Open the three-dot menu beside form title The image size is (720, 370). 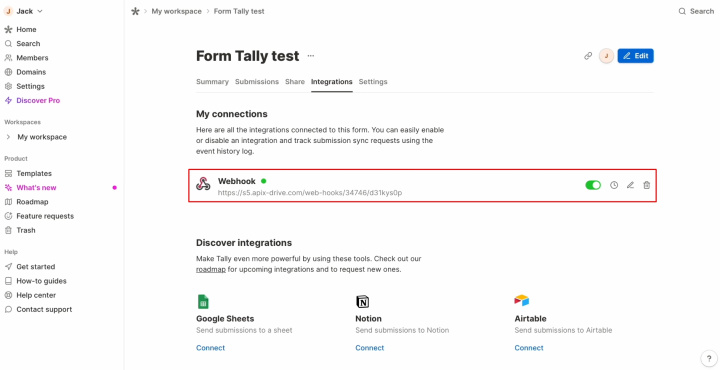click(311, 56)
